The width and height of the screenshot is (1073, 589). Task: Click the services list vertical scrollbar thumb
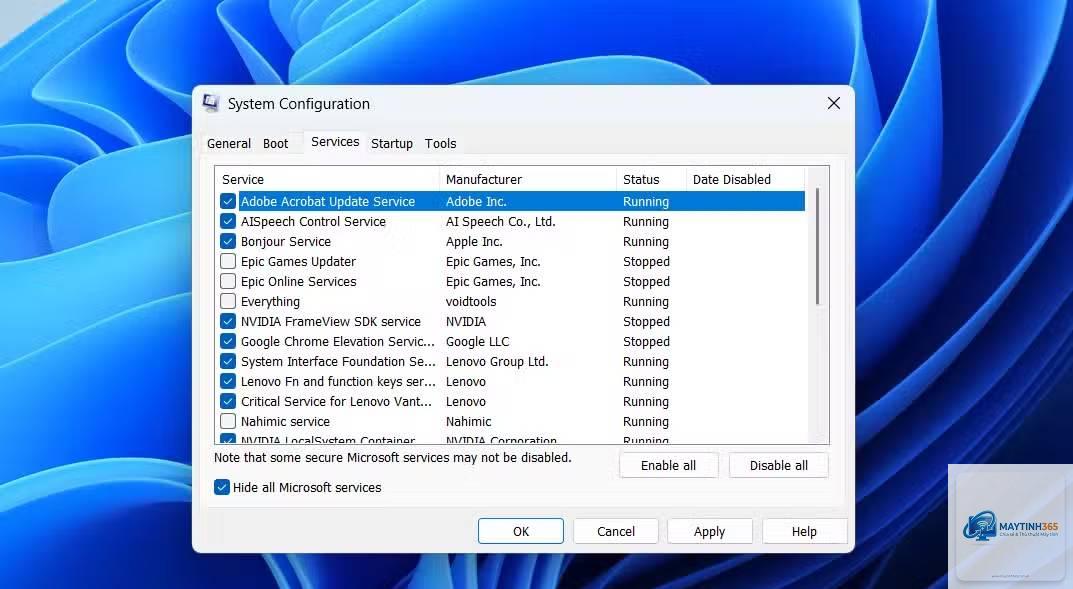click(x=817, y=246)
